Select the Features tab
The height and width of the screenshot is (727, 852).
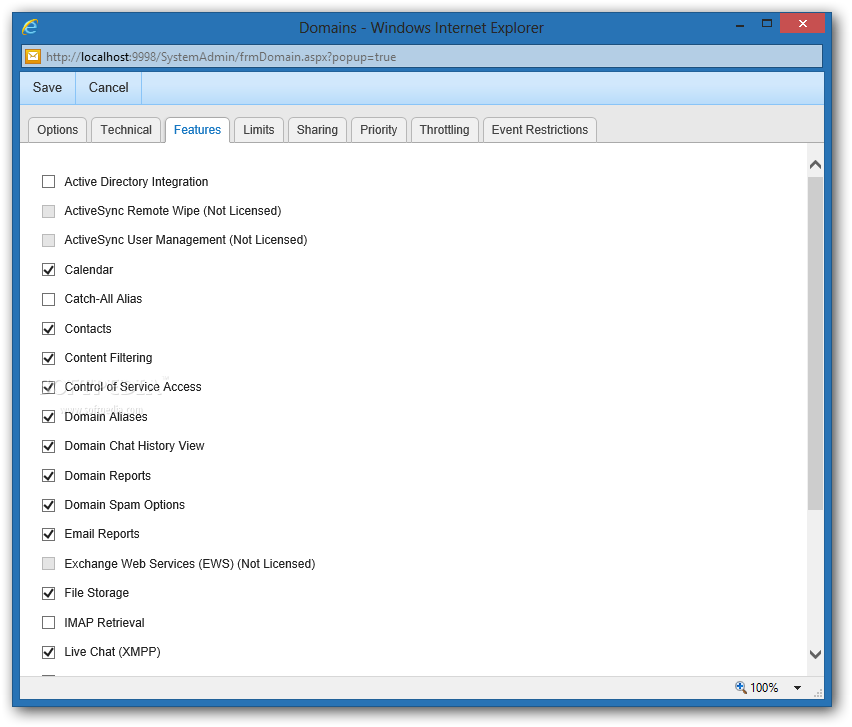[x=197, y=130]
